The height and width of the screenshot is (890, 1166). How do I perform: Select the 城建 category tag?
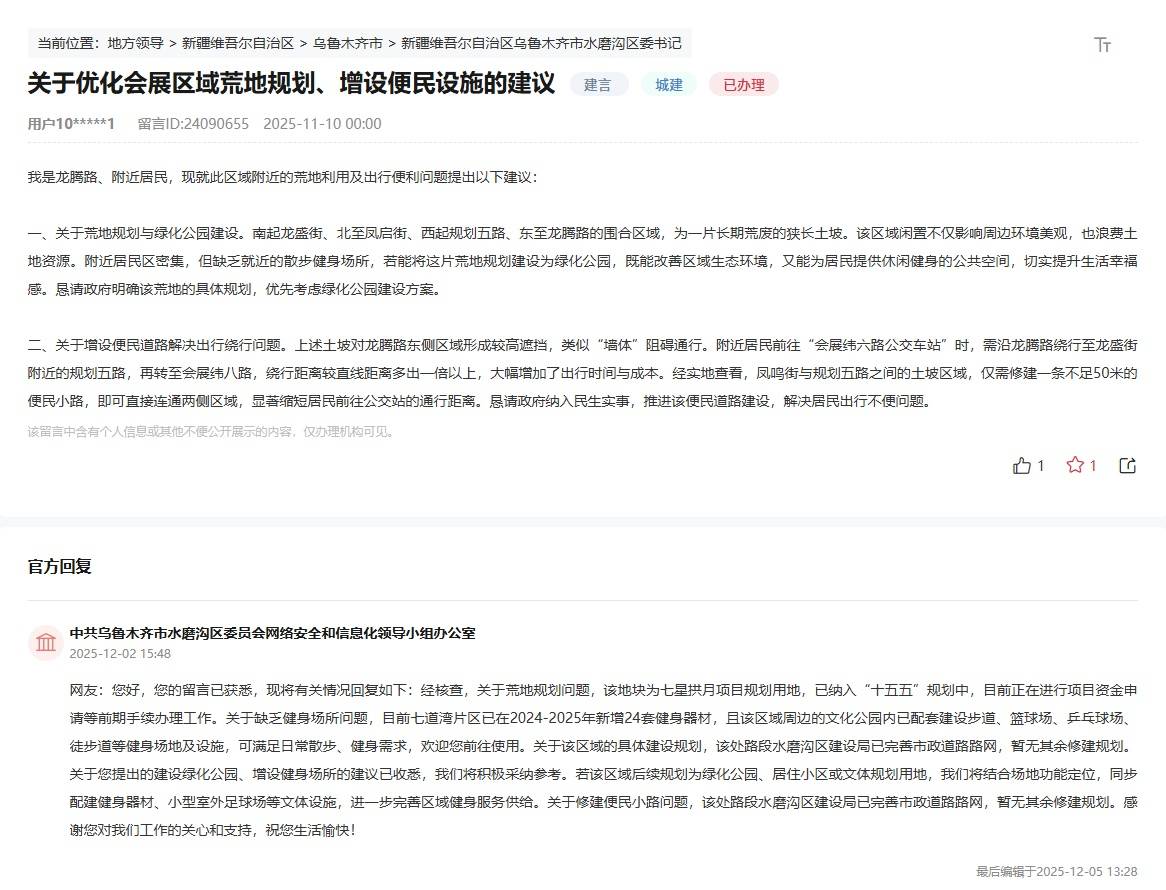(669, 85)
